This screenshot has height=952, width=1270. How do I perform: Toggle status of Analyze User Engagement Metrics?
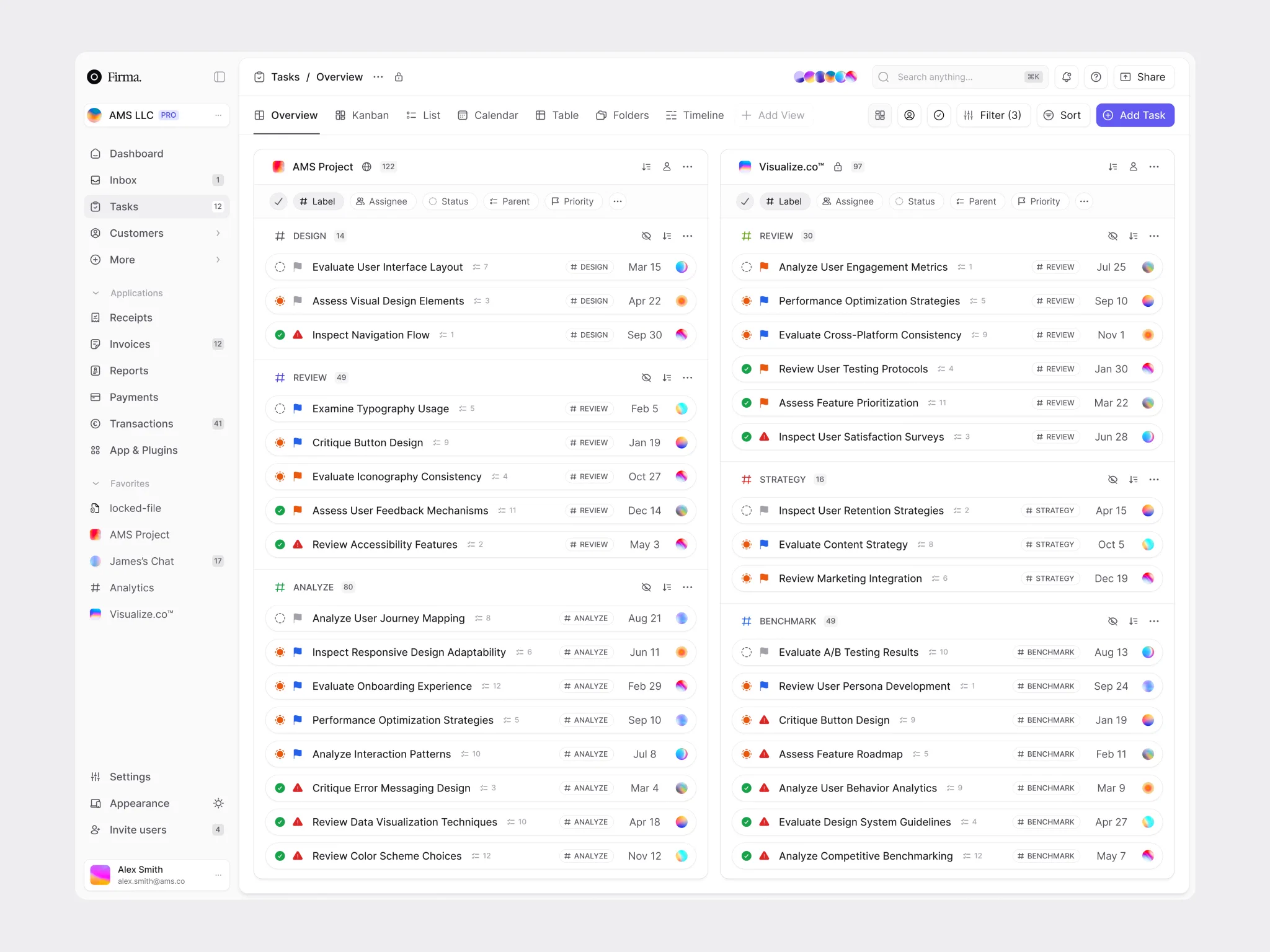pos(747,267)
